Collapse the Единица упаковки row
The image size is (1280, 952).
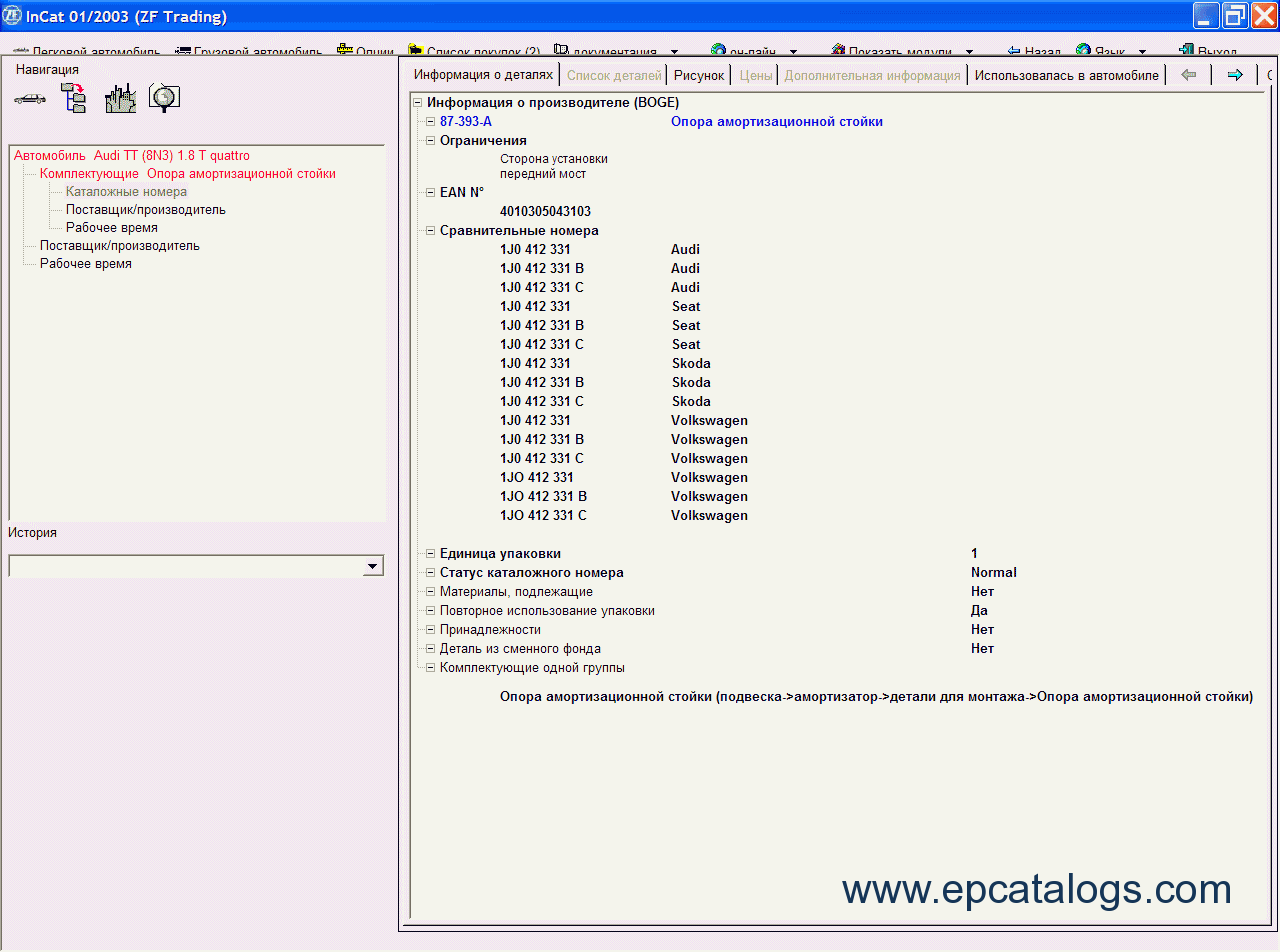pyautogui.click(x=430, y=553)
